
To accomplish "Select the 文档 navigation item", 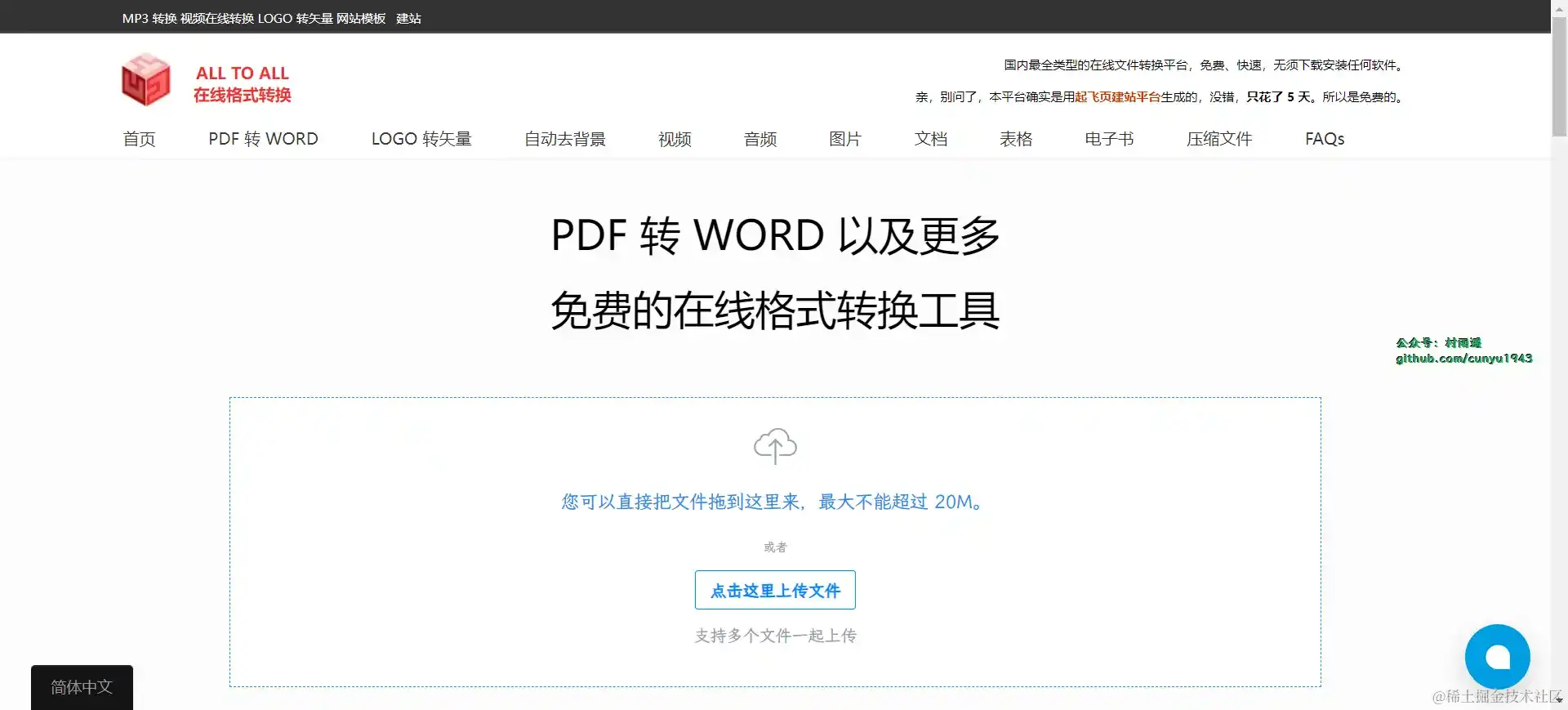I will [x=931, y=139].
